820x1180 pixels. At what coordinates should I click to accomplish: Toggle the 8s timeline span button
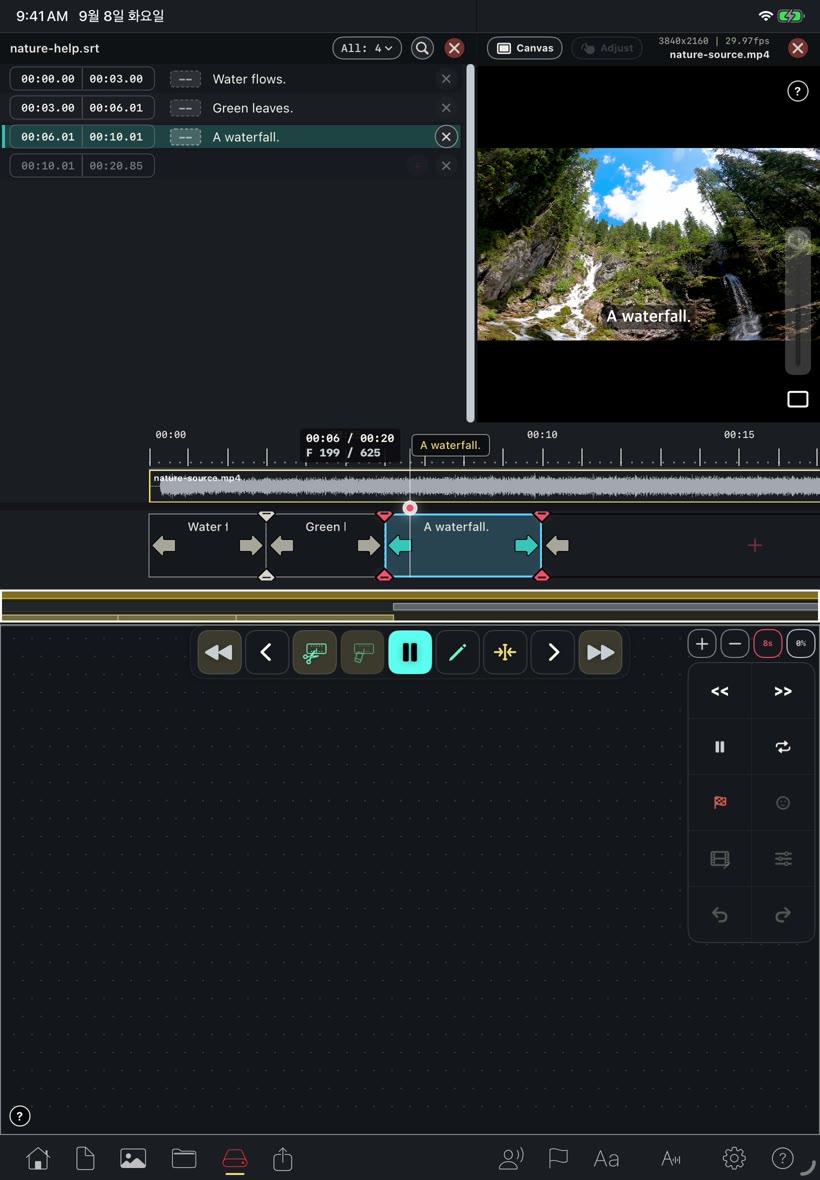pyautogui.click(x=767, y=643)
